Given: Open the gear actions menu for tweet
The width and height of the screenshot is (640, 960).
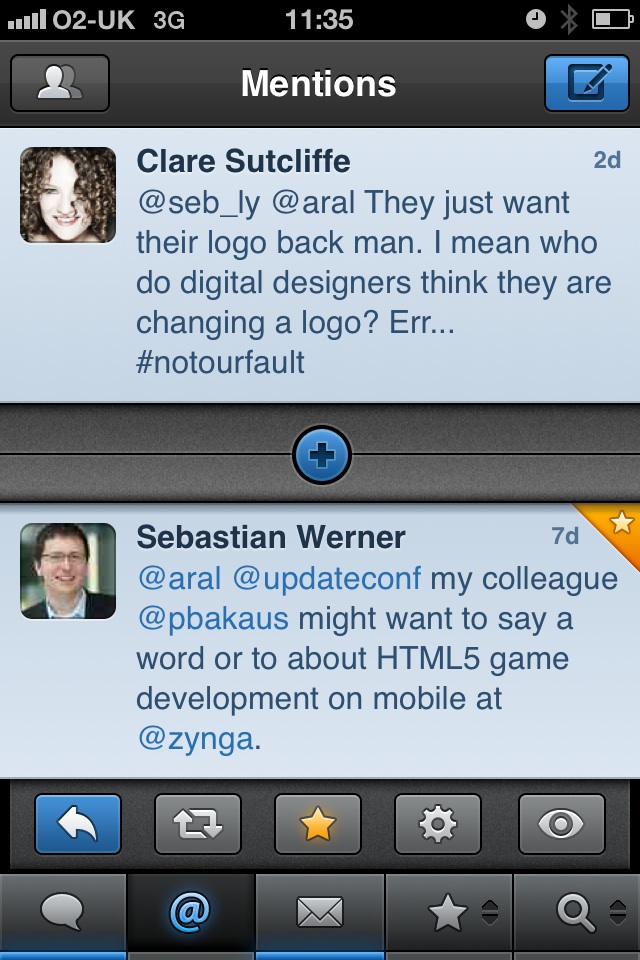Looking at the screenshot, I should 438,824.
